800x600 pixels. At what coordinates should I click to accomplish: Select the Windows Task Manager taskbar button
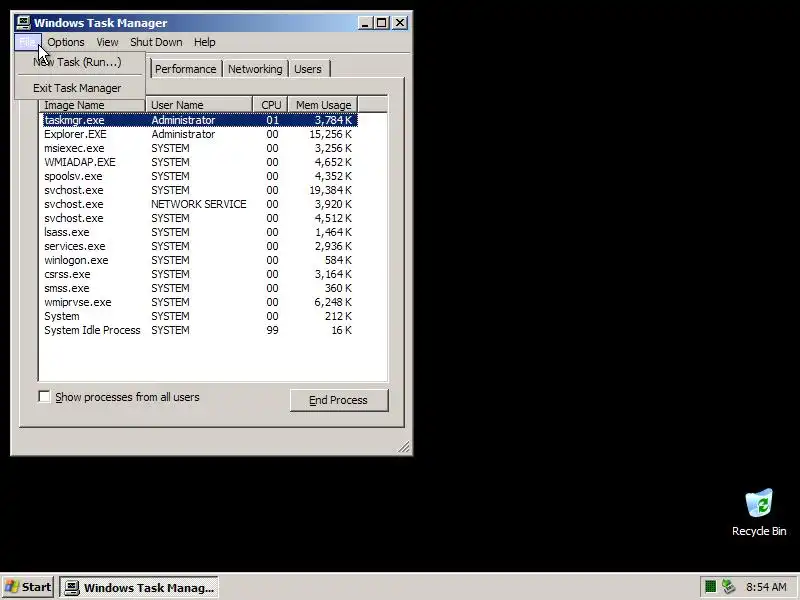click(x=139, y=587)
